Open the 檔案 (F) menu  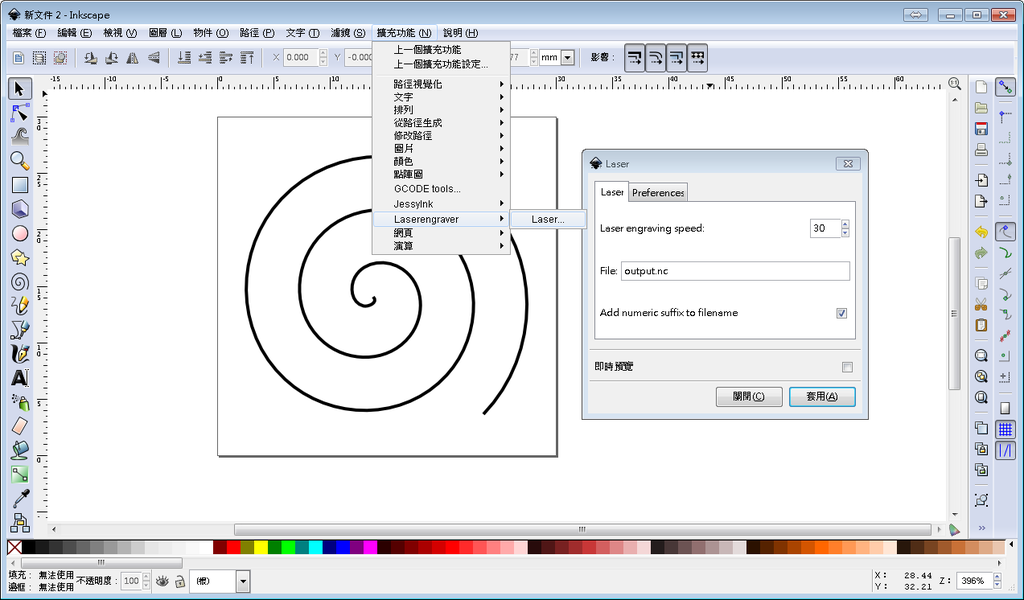click(x=29, y=33)
